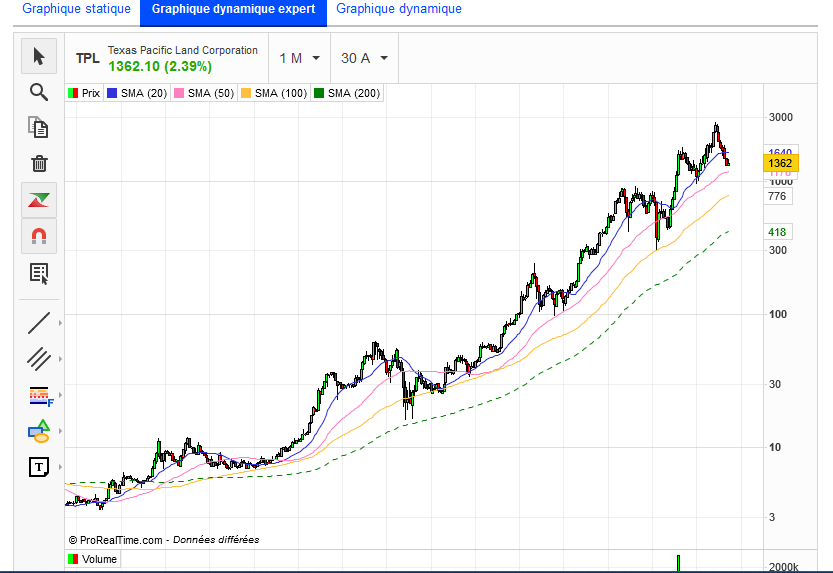Screen dimensions: 833x573
Task: Expand shapes tool options arrow
Action: click(60, 431)
